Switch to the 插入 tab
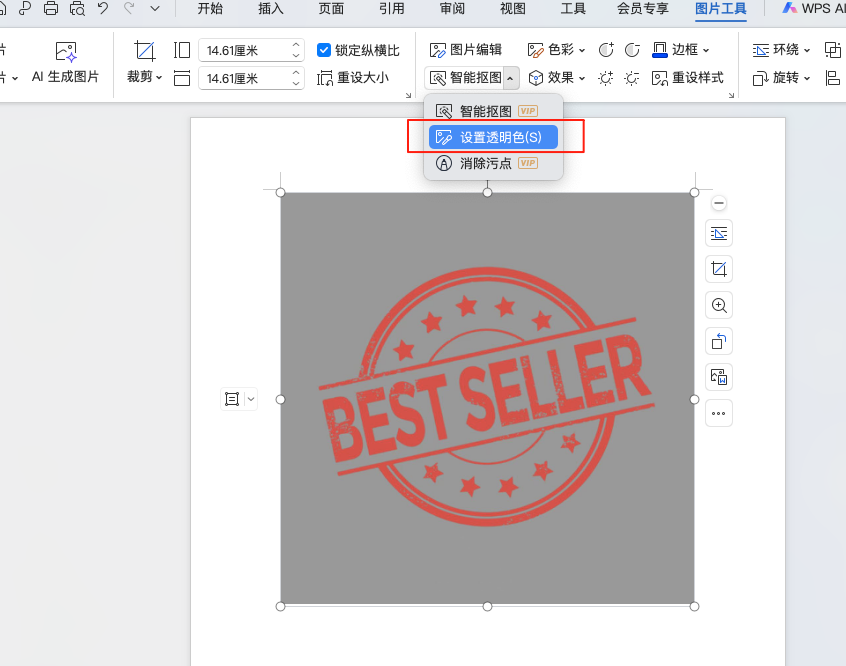This screenshot has height=666, width=846. click(x=270, y=9)
